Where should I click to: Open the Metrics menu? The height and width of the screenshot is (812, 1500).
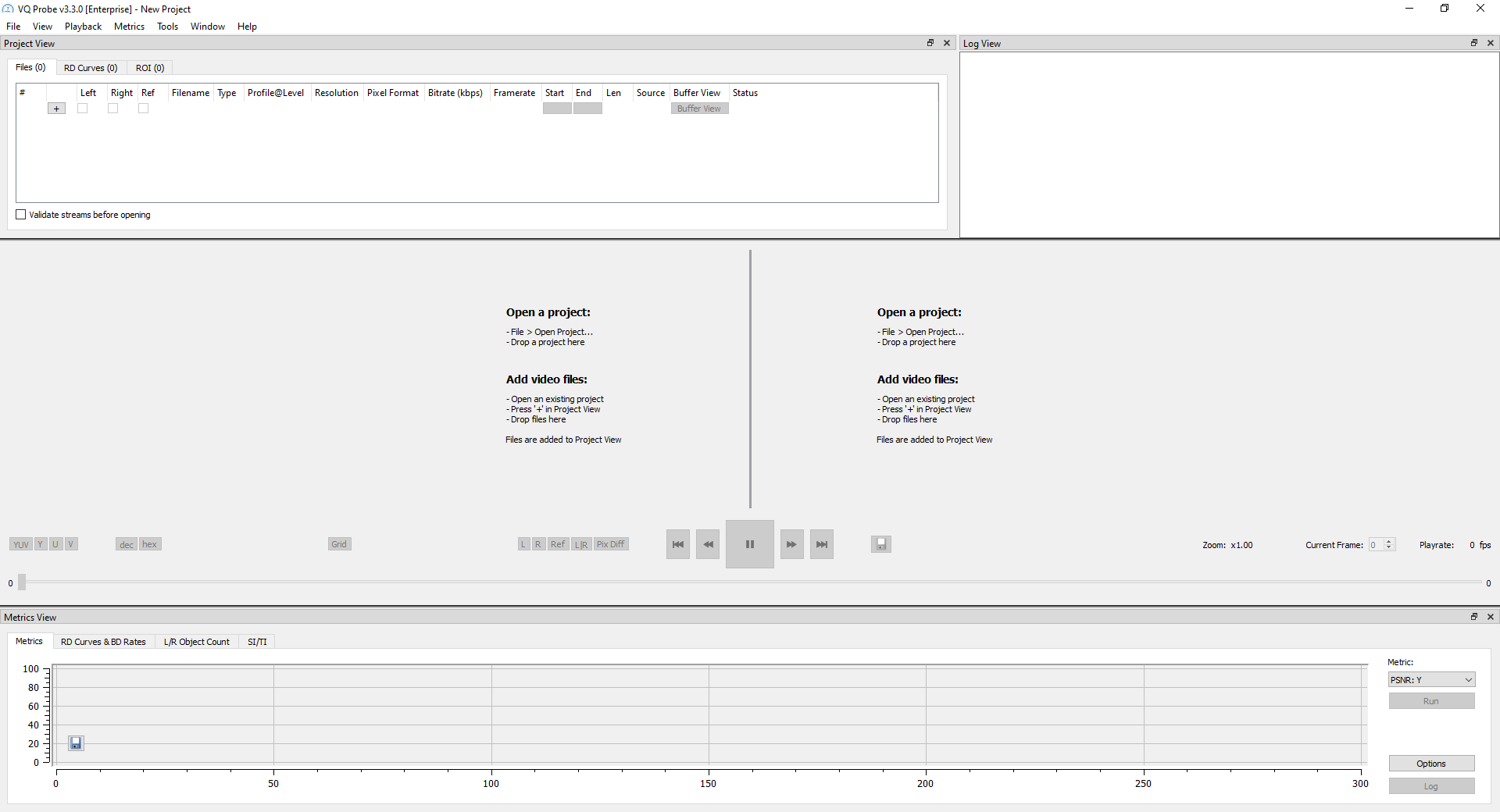coord(130,27)
